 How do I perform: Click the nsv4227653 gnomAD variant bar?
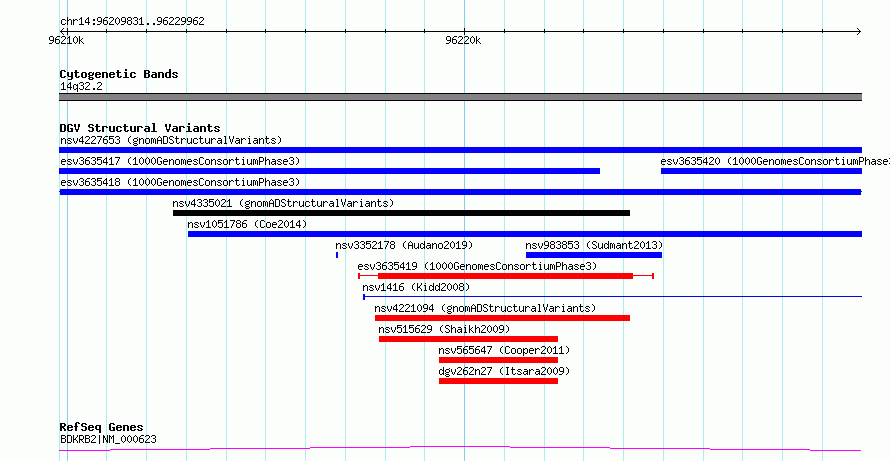[460, 150]
